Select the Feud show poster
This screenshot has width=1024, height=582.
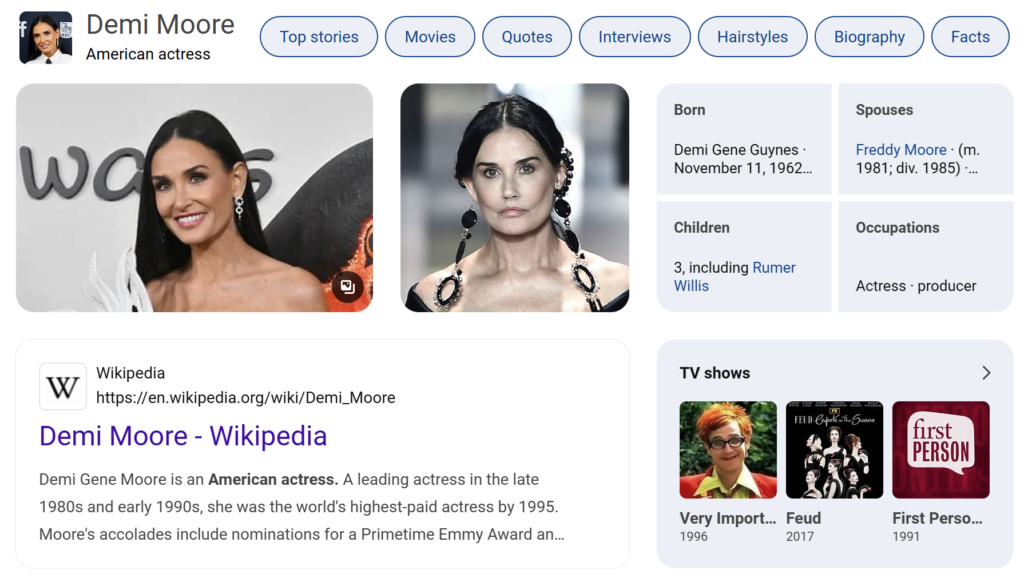tap(834, 450)
